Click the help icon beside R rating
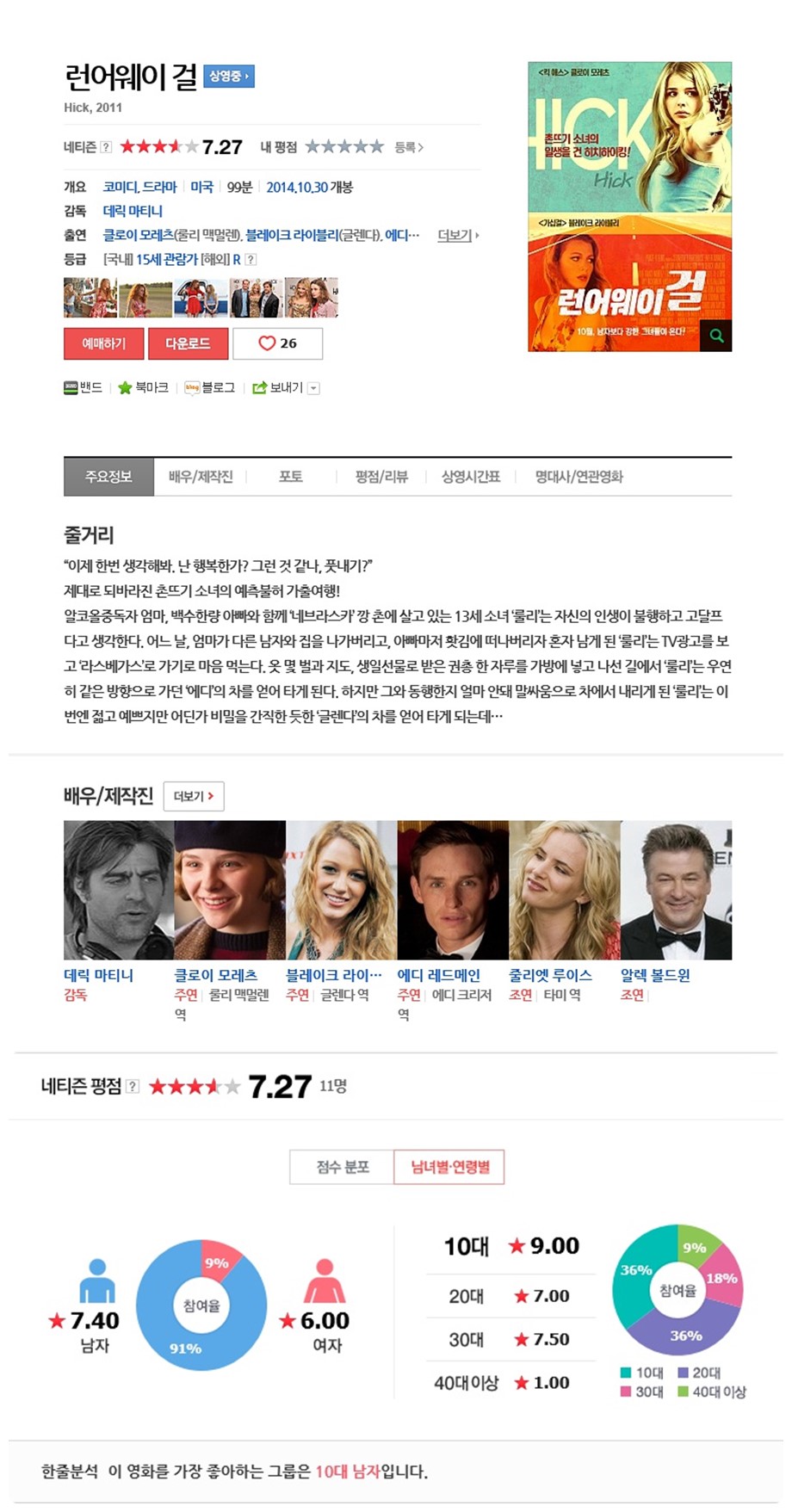 point(251,259)
